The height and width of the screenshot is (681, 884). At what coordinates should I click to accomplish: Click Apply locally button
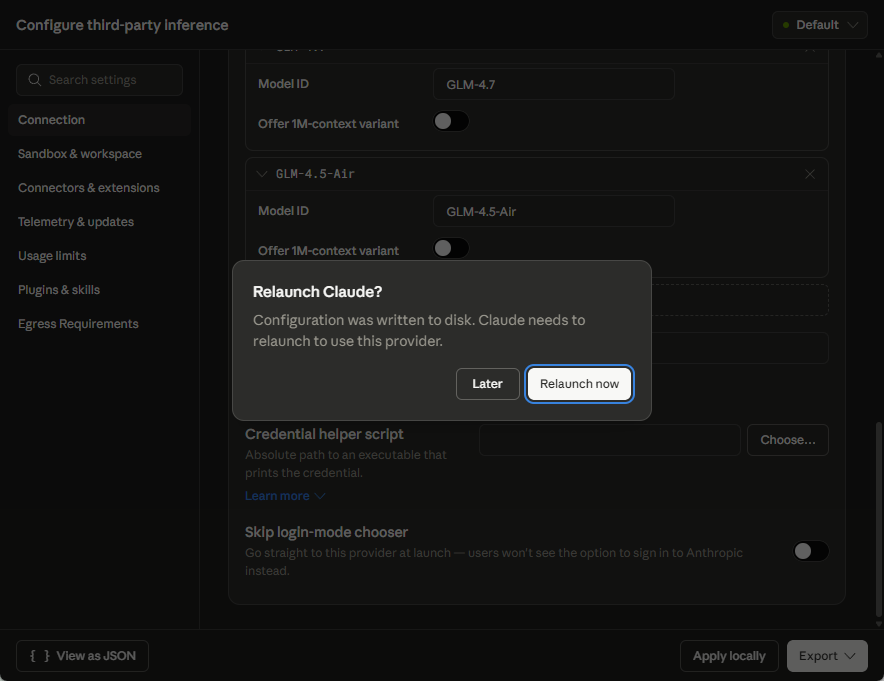729,656
